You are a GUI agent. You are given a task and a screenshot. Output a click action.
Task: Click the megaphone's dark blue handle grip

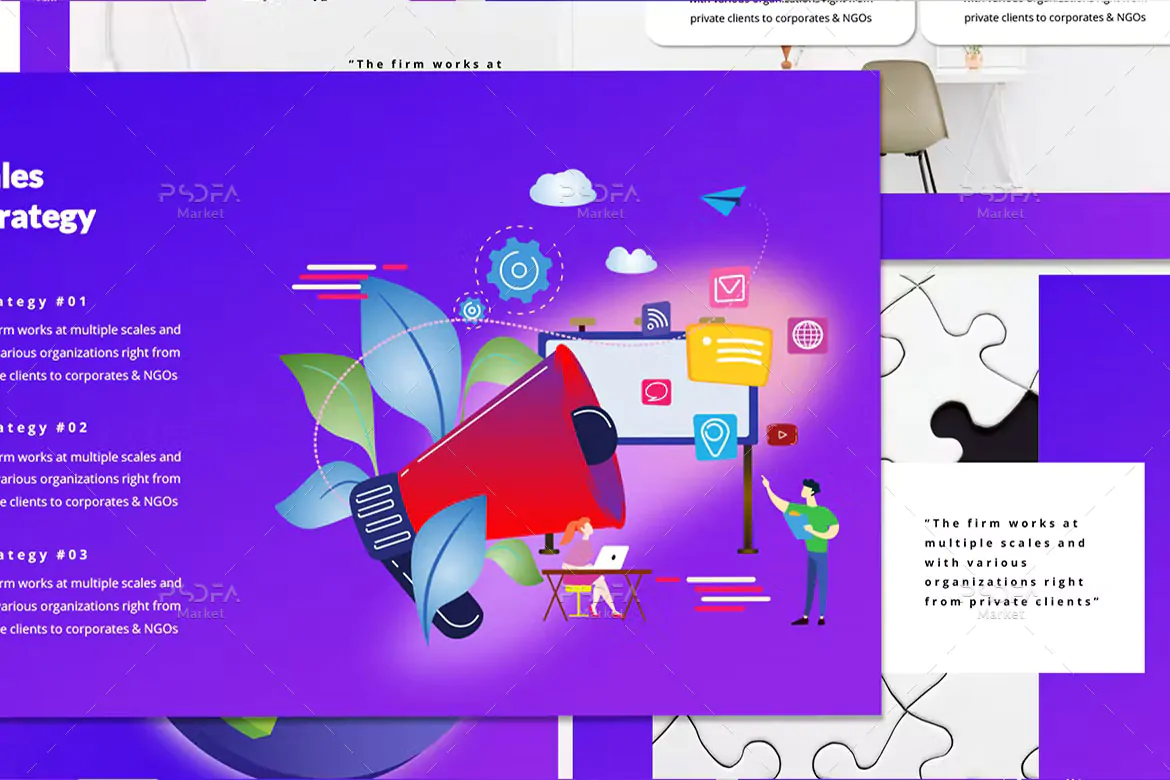(381, 517)
